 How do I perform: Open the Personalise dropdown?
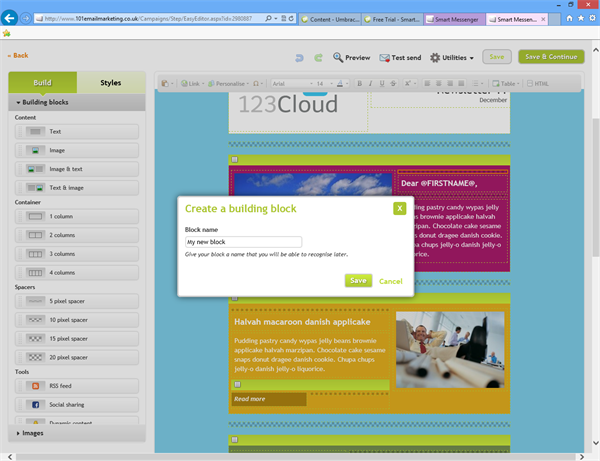(228, 83)
